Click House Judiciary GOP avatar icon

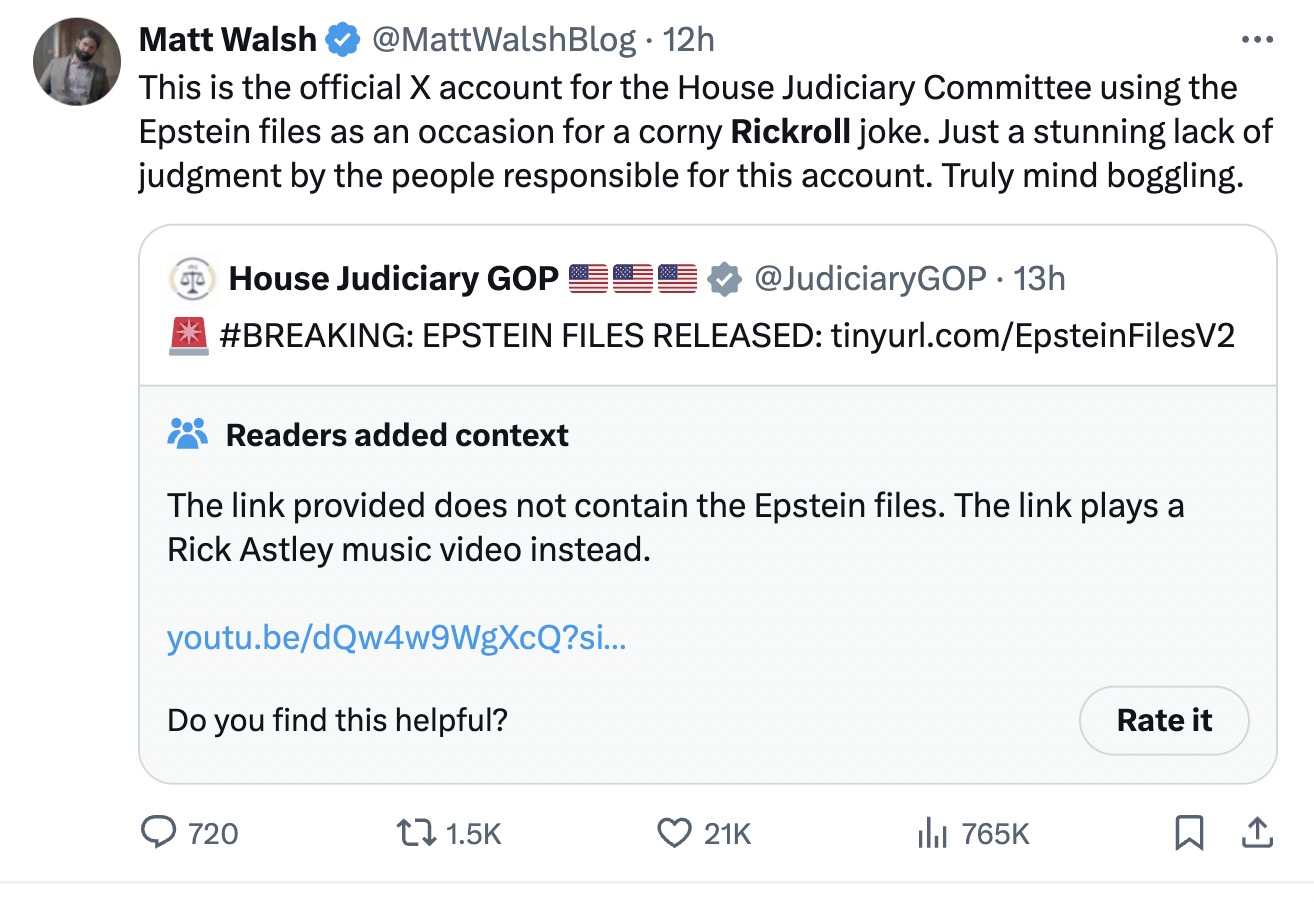coord(191,280)
